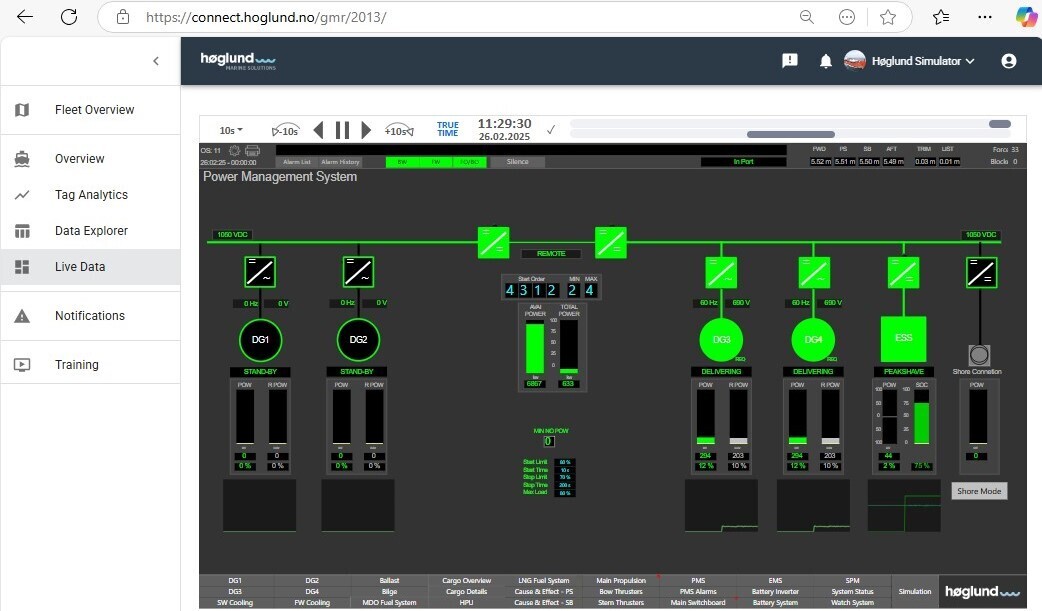
Task: Select the DG2 generator circle
Action: pyautogui.click(x=358, y=340)
